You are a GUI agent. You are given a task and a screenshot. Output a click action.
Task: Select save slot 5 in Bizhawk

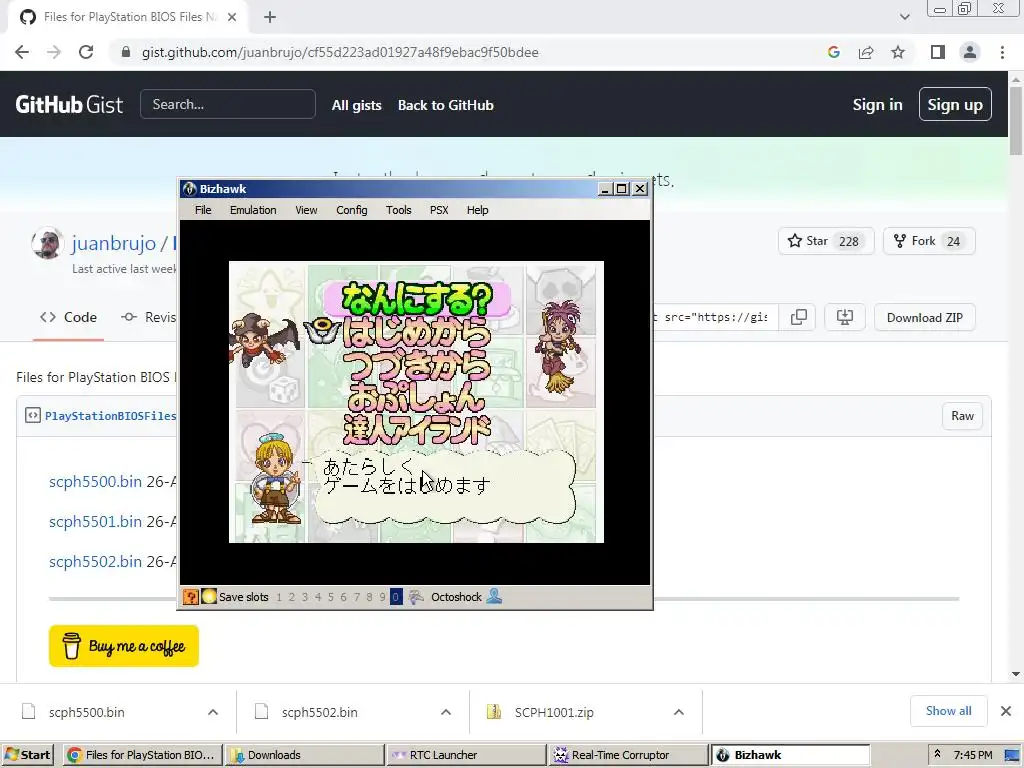tap(331, 597)
